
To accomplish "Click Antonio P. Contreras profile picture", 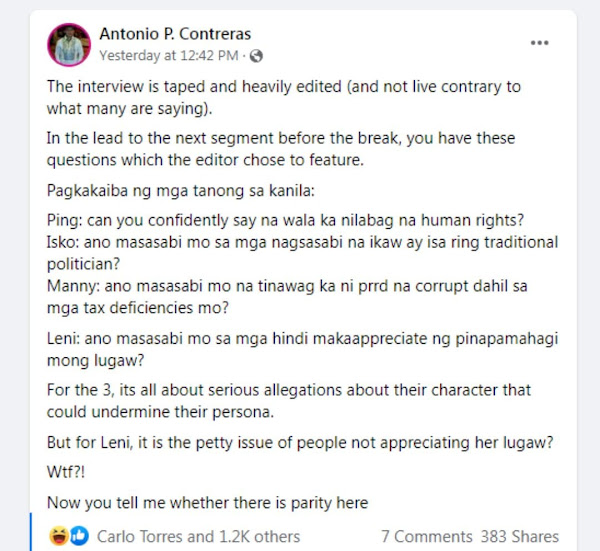I will click(x=68, y=44).
